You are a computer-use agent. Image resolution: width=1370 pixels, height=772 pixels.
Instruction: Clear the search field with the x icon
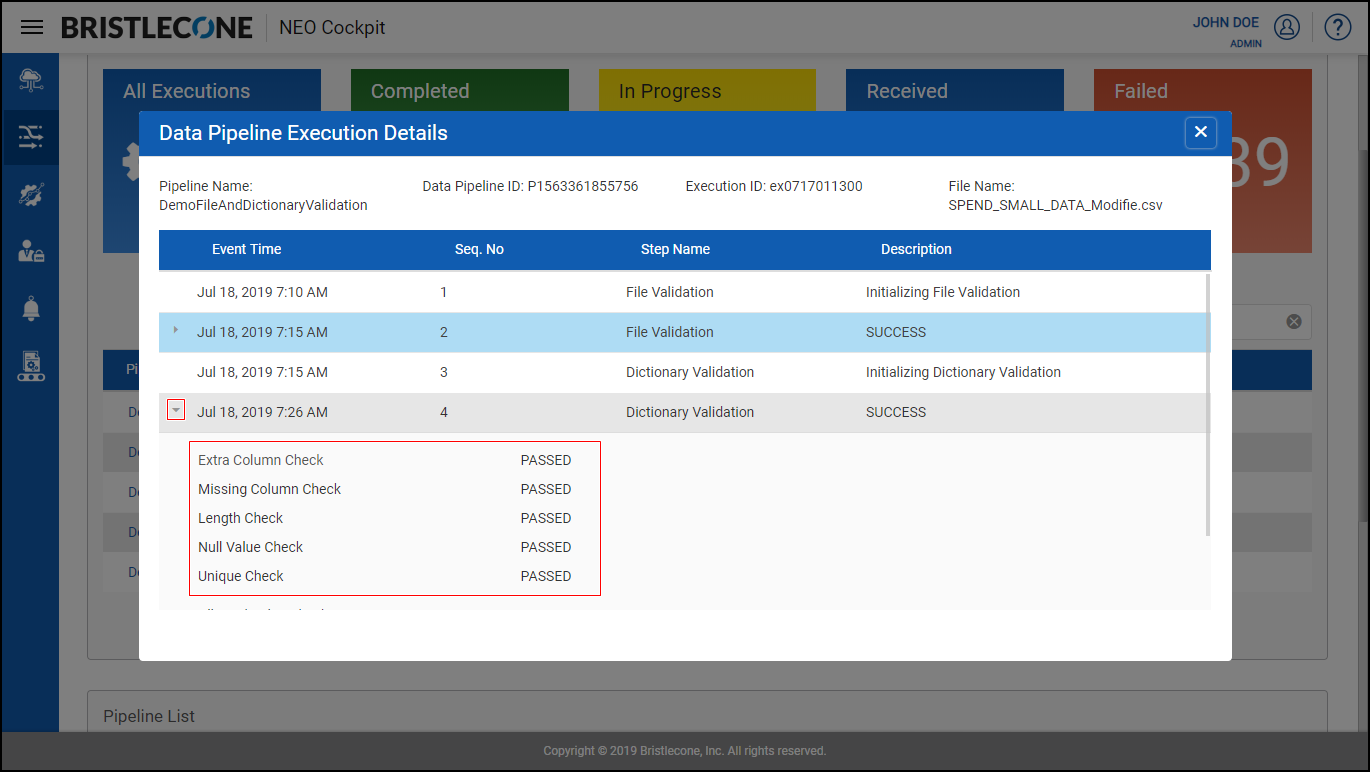click(x=1294, y=321)
